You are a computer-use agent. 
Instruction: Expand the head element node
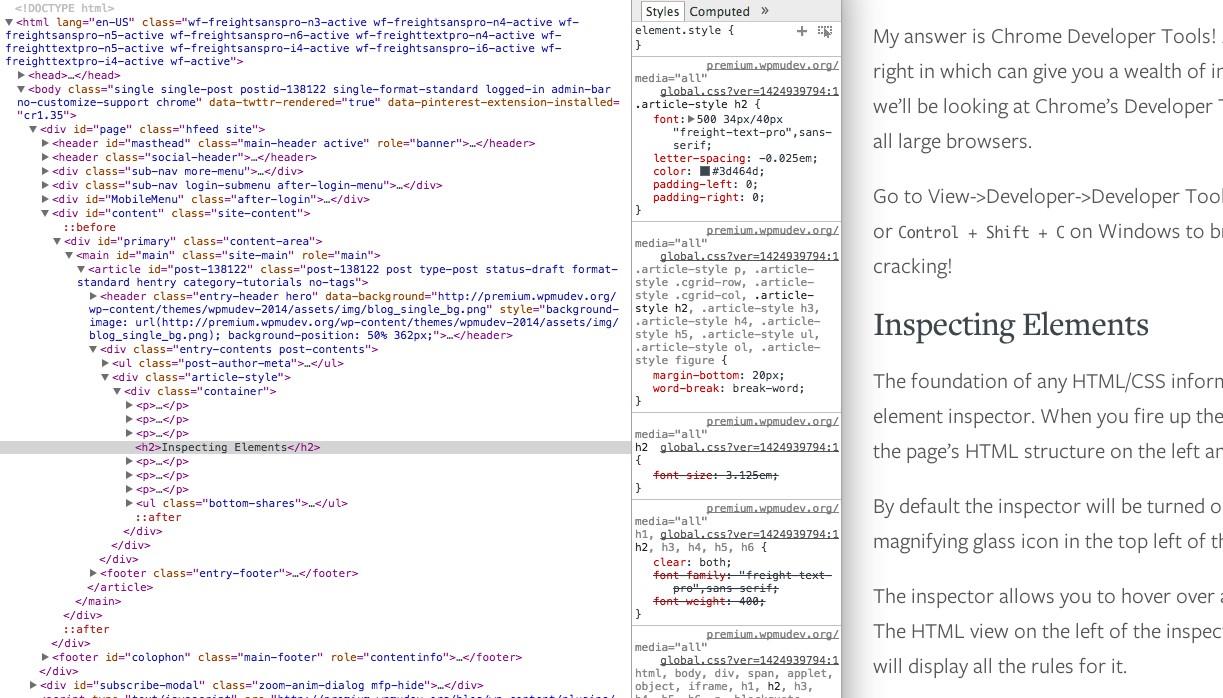[22, 75]
